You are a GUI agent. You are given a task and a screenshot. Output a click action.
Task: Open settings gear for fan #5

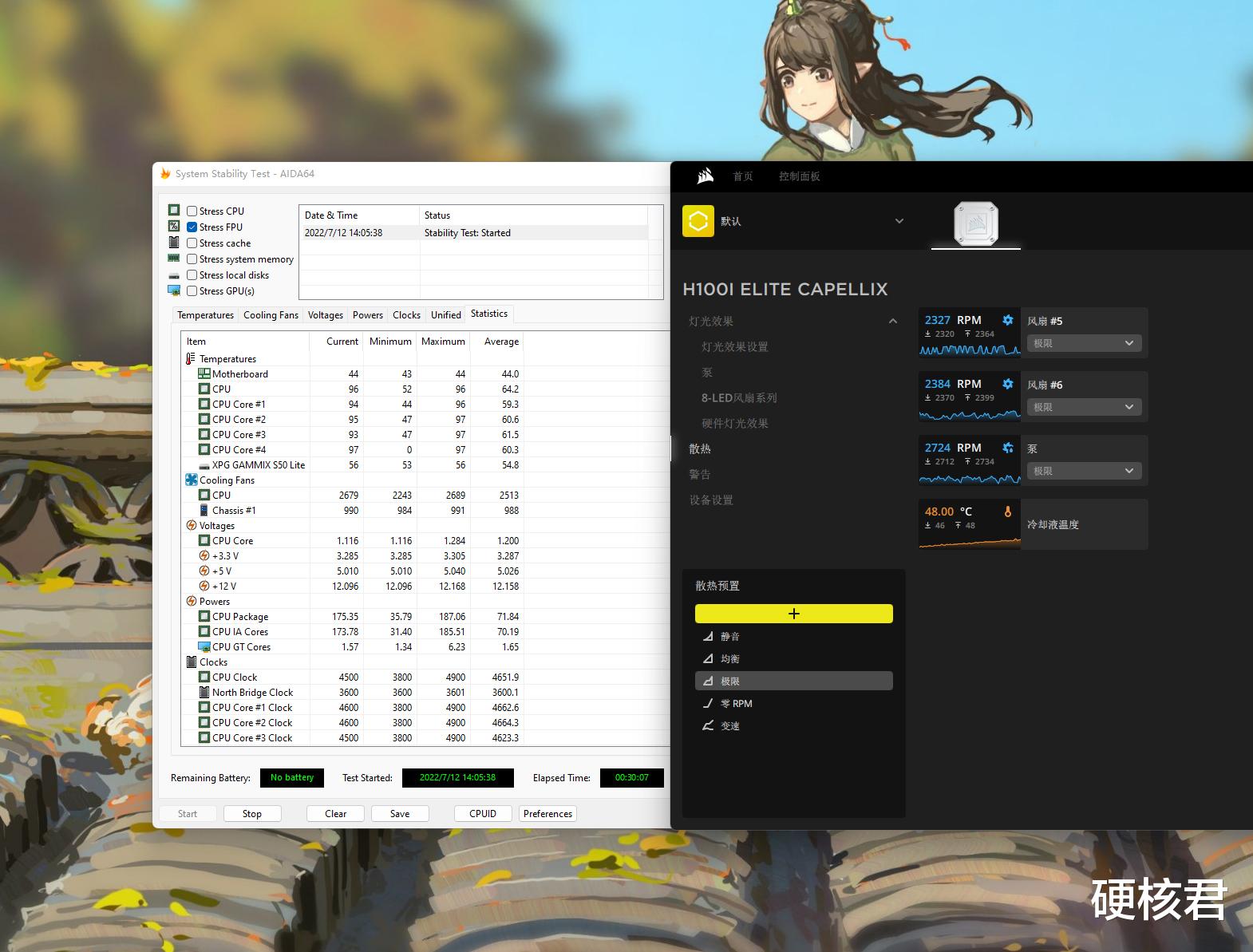click(1008, 320)
